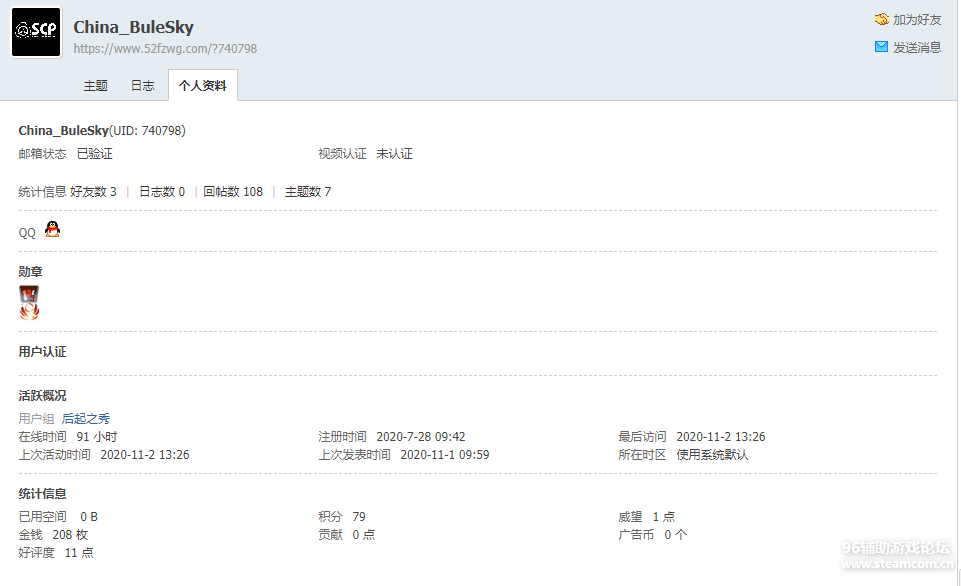Click the 已验证 email status text
The width and height of the screenshot is (961, 586).
tap(94, 154)
